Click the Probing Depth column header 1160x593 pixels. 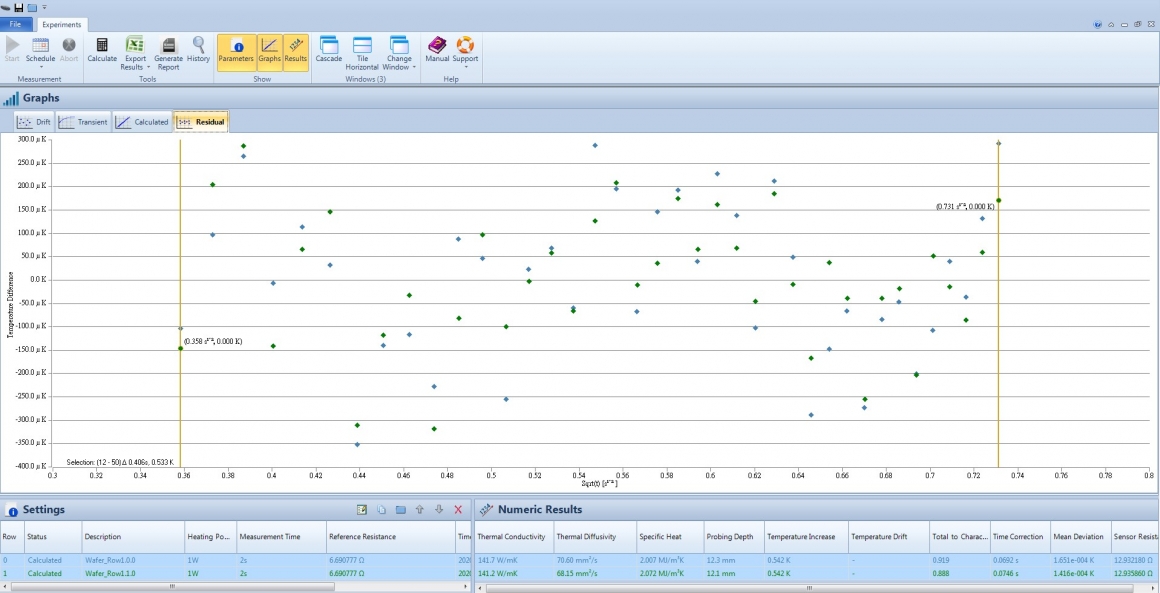point(733,537)
